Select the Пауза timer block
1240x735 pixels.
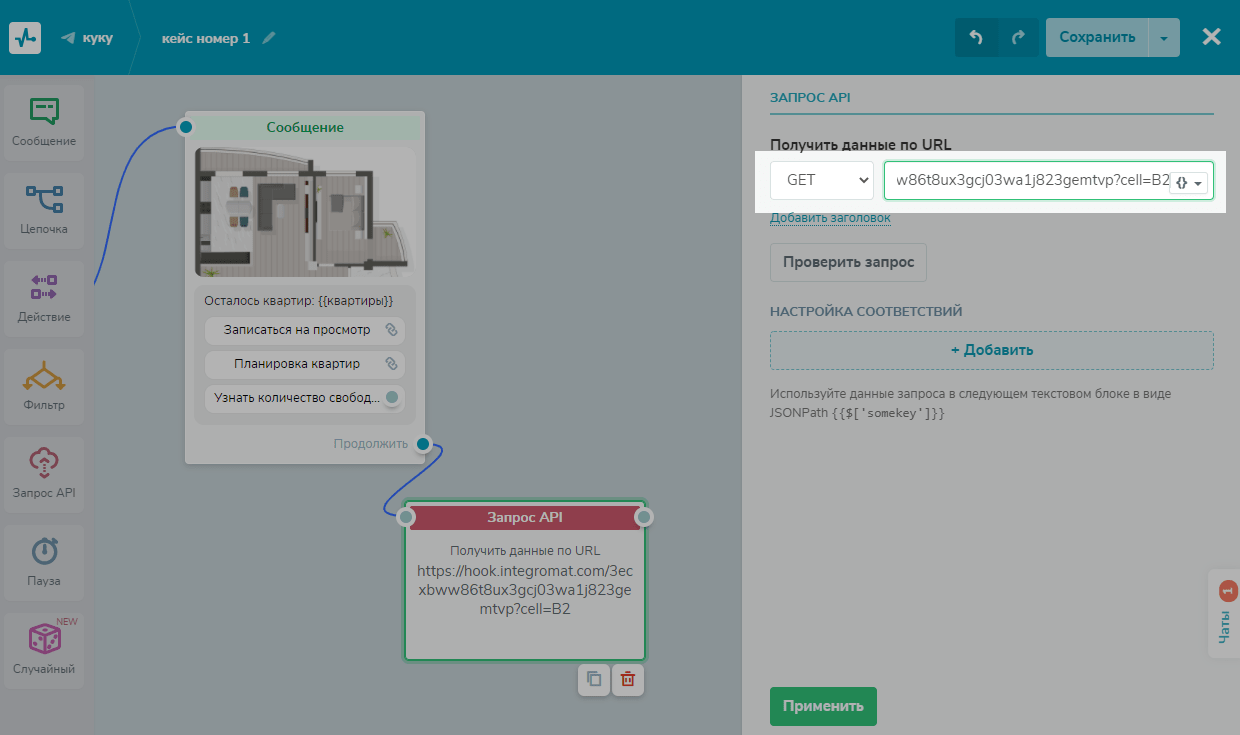pyautogui.click(x=43, y=562)
